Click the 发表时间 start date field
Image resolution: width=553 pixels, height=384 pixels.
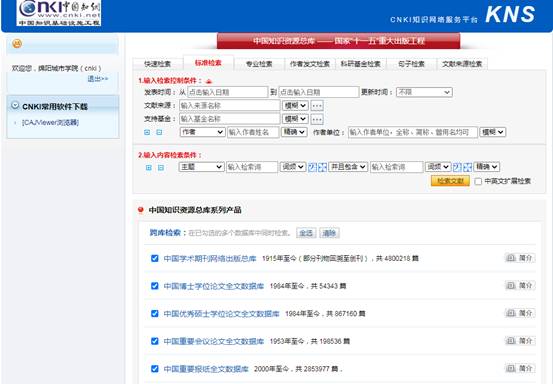point(227,92)
